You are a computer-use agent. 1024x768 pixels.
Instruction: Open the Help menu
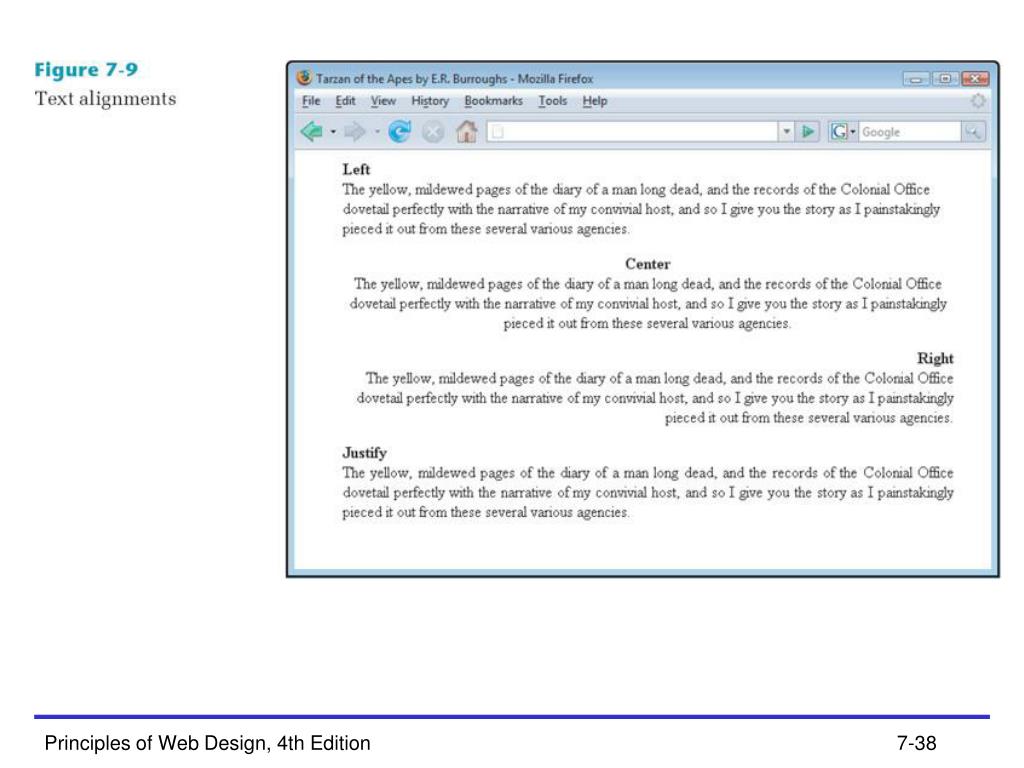pos(595,101)
